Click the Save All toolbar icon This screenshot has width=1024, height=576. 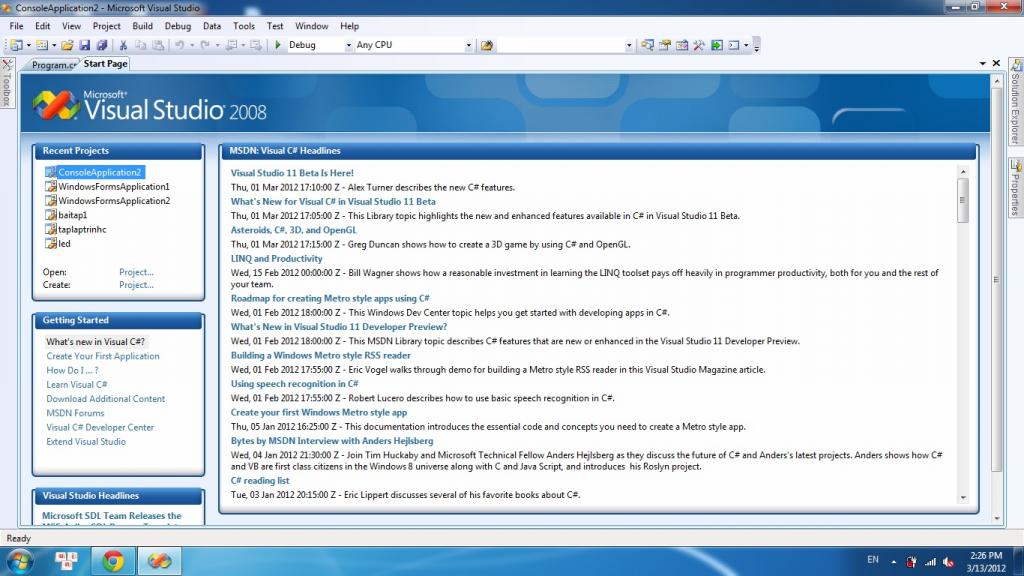point(102,45)
